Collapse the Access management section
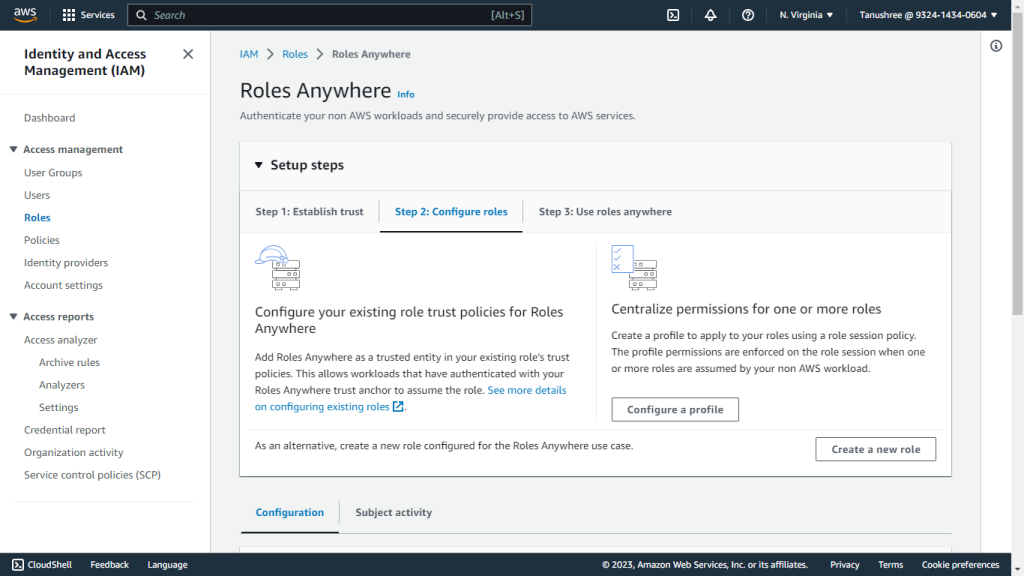Viewport: 1024px width, 576px height. tap(13, 150)
